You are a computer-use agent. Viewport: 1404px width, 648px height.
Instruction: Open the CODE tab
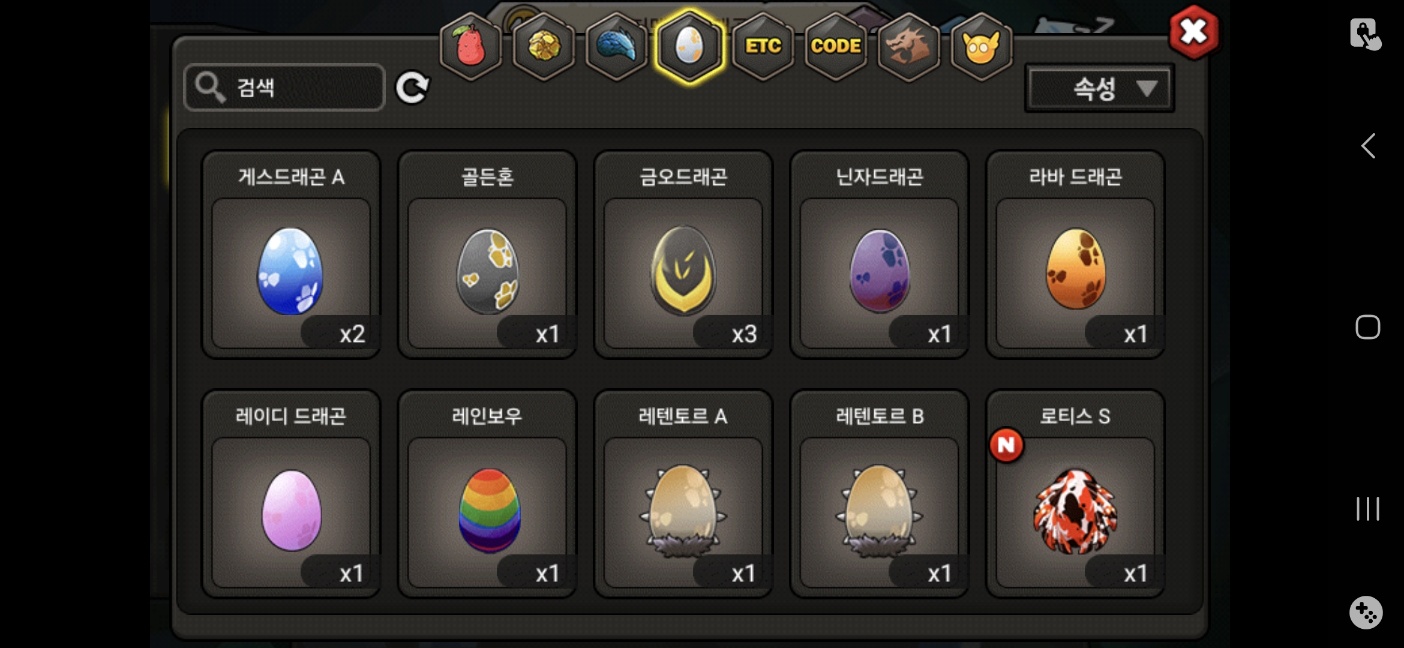(x=836, y=46)
